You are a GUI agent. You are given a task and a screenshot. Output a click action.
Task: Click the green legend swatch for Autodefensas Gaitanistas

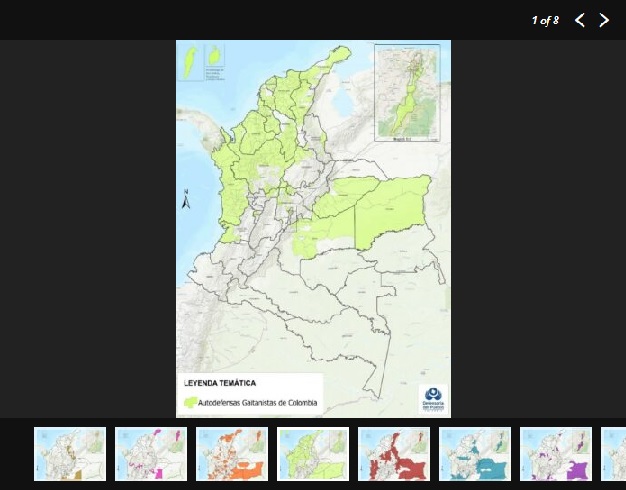click(x=190, y=403)
